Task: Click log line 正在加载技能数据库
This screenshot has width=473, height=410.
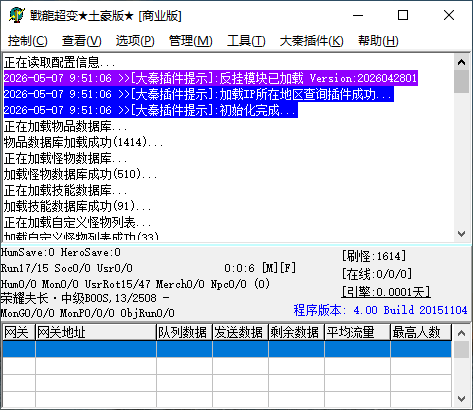Action: point(65,190)
